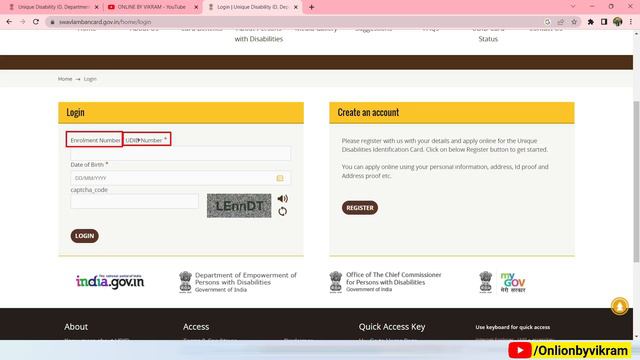This screenshot has height=360, width=640.
Task: Click the page vertical scrollbar
Action: coord(636,182)
